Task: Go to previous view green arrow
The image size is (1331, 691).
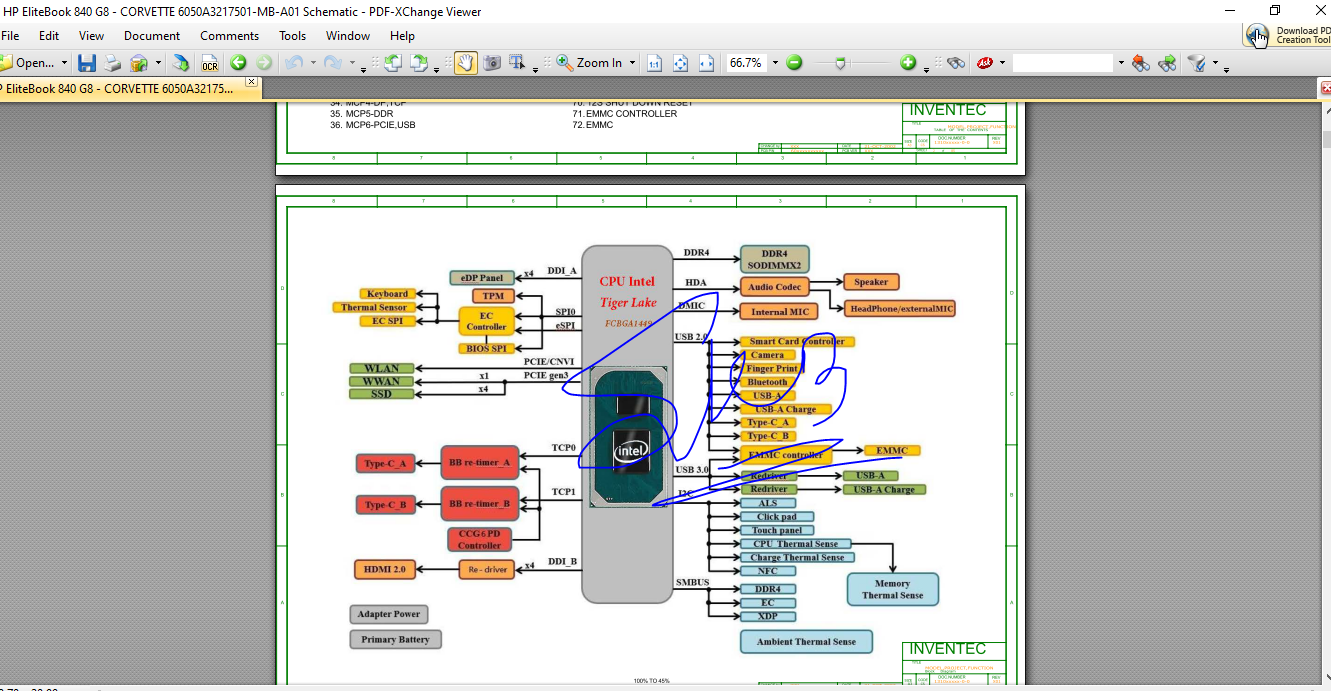Action: (x=238, y=63)
